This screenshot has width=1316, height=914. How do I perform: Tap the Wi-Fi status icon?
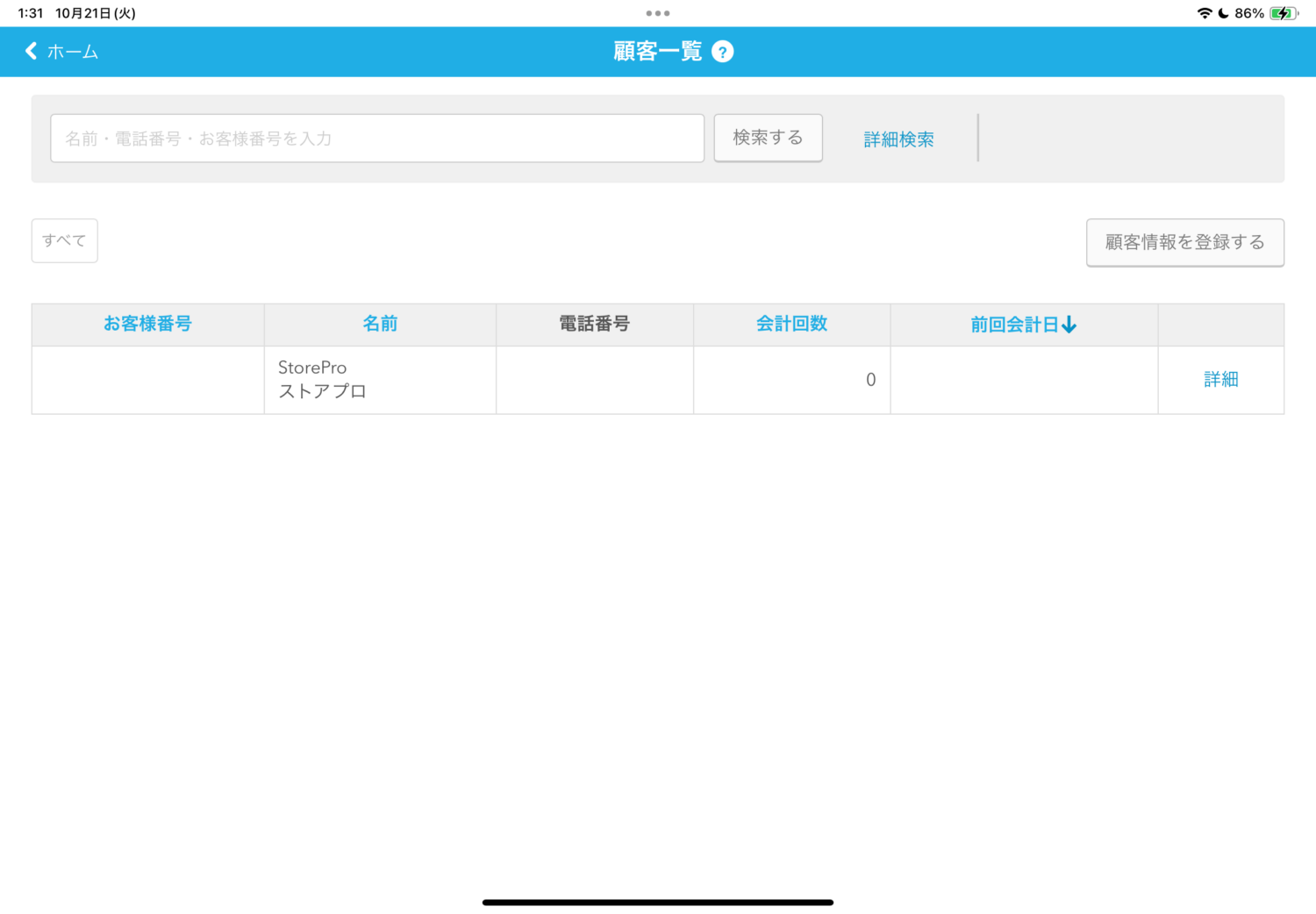(1204, 13)
